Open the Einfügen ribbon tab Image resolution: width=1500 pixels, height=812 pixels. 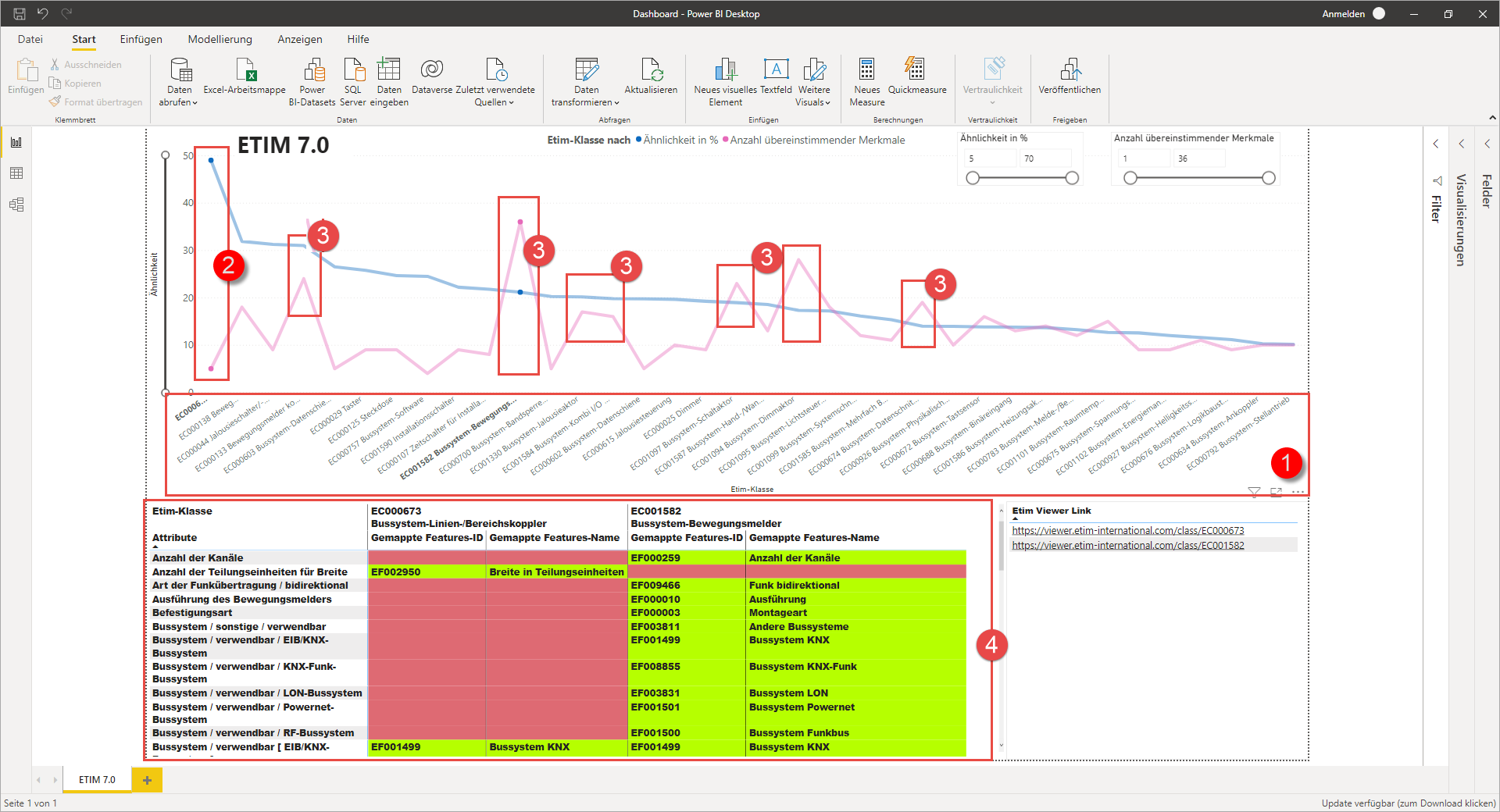[141, 39]
